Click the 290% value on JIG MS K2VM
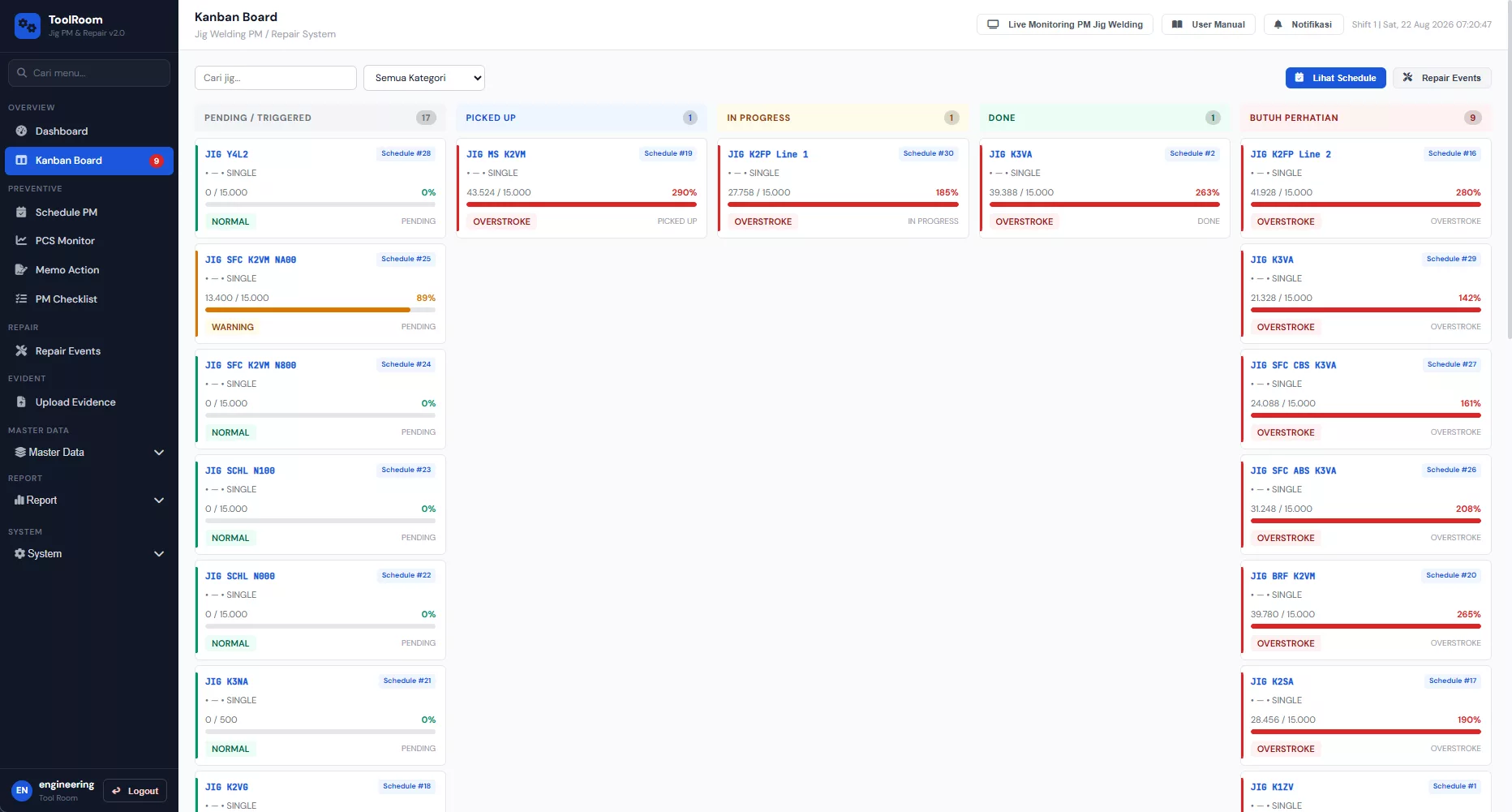 (685, 192)
